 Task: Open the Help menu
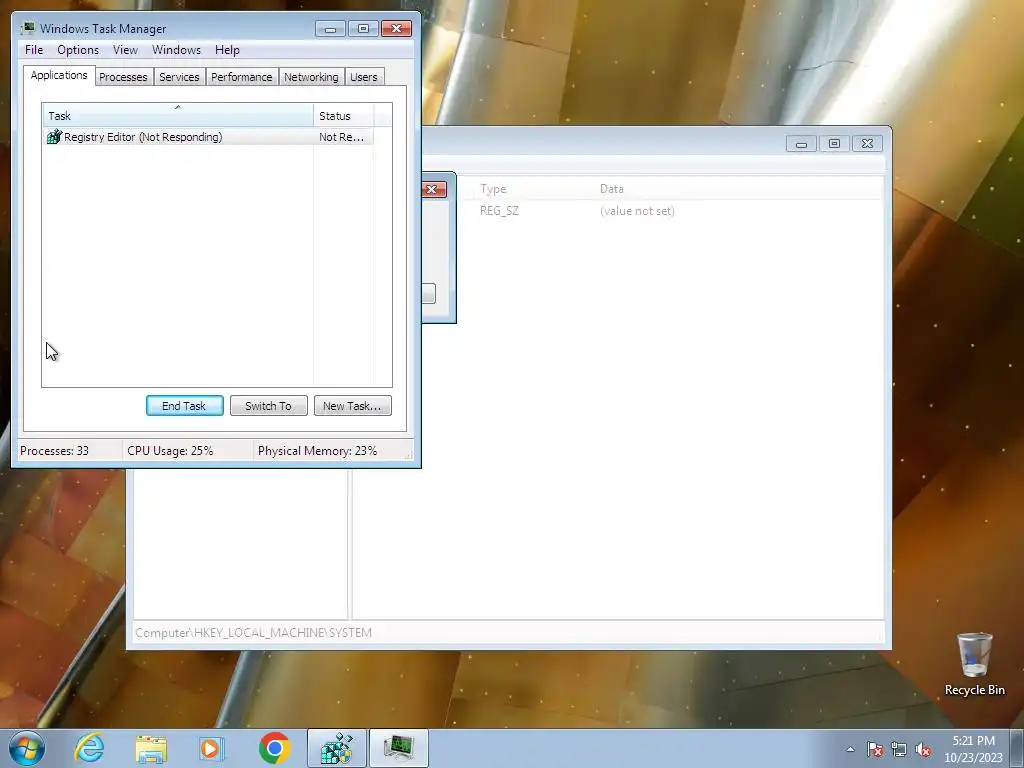click(227, 50)
